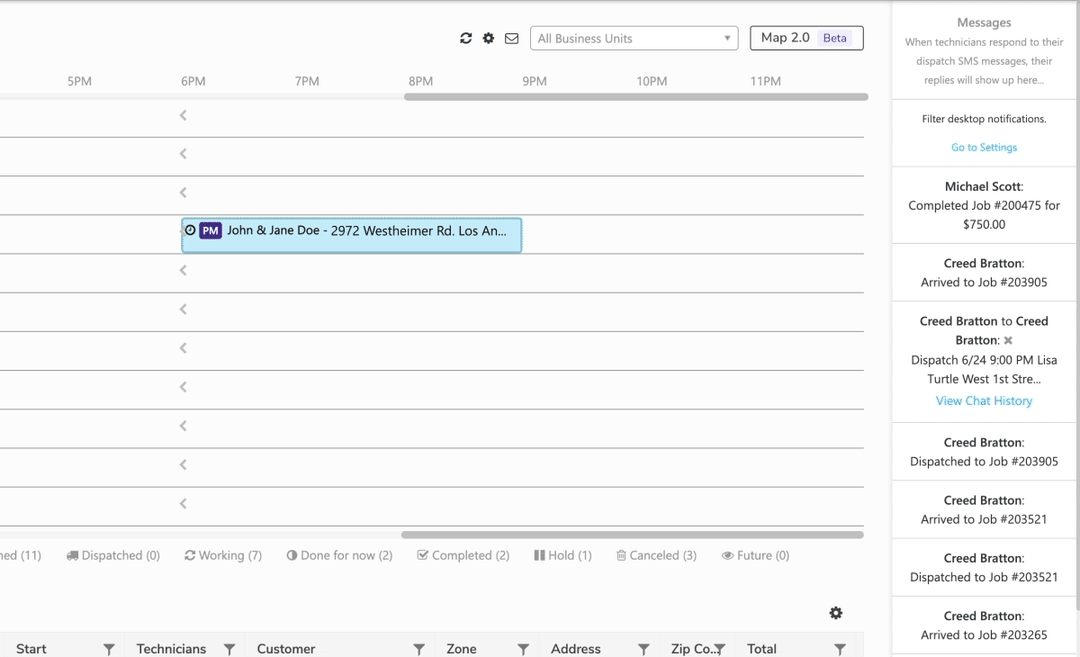Open the filter for the Start column
This screenshot has height=657, width=1080.
click(109, 649)
